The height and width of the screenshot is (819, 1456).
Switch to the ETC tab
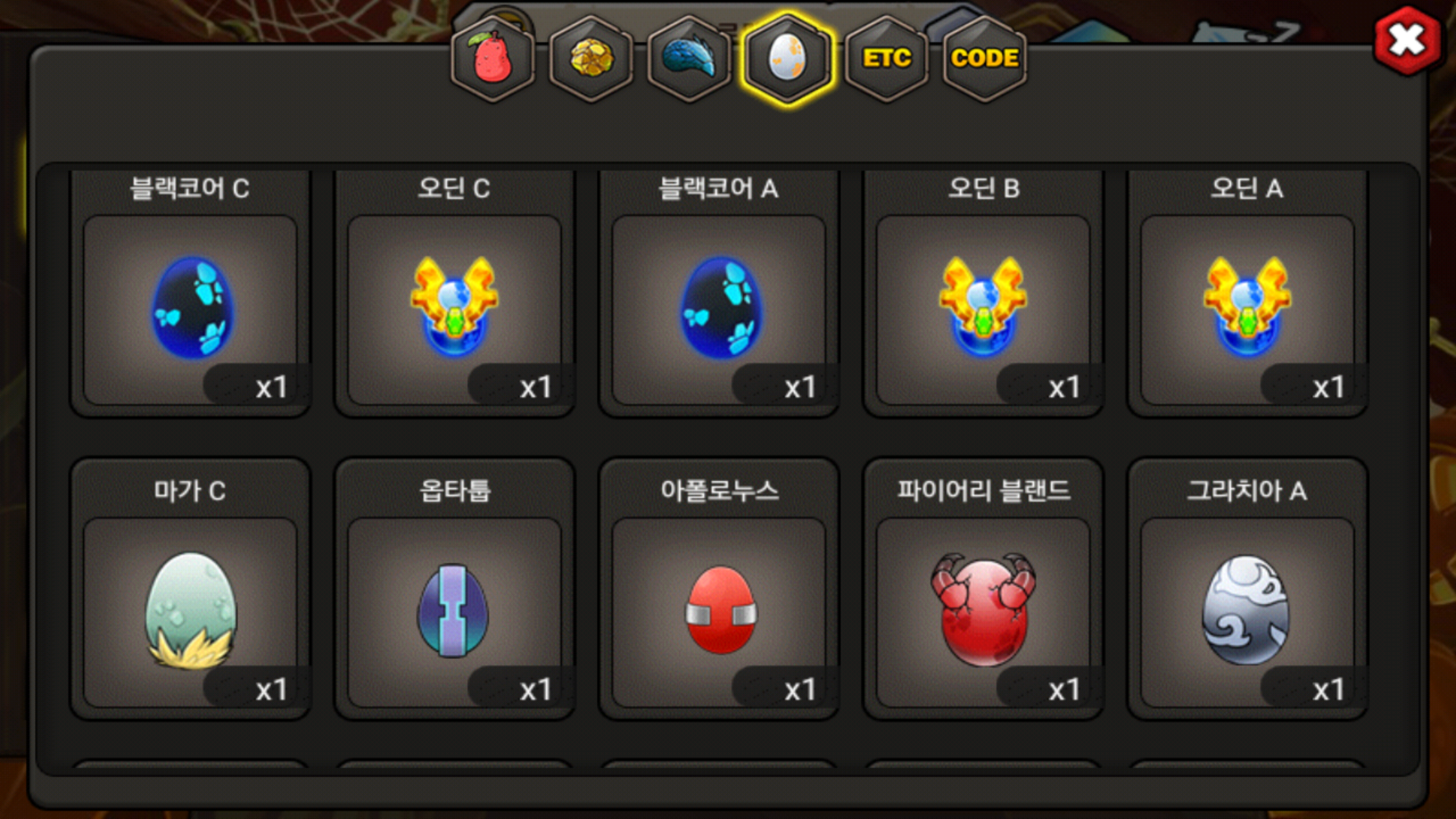[887, 59]
